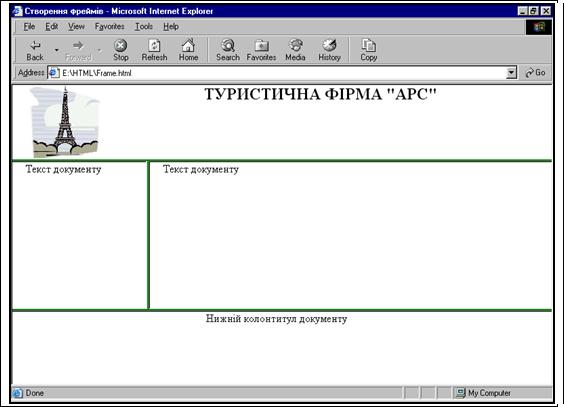This screenshot has height=407, width=564.
Task: Minimize the Internet Explorer window
Action: click(x=523, y=11)
